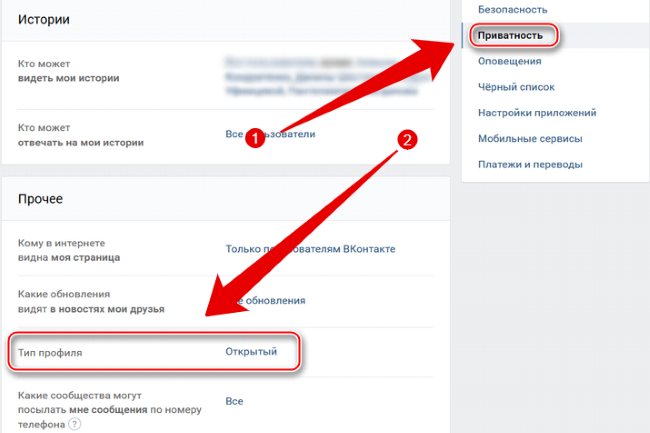Open Платежи и переводы section
Image resolution: width=650 pixels, height=433 pixels.
pyautogui.click(x=530, y=164)
